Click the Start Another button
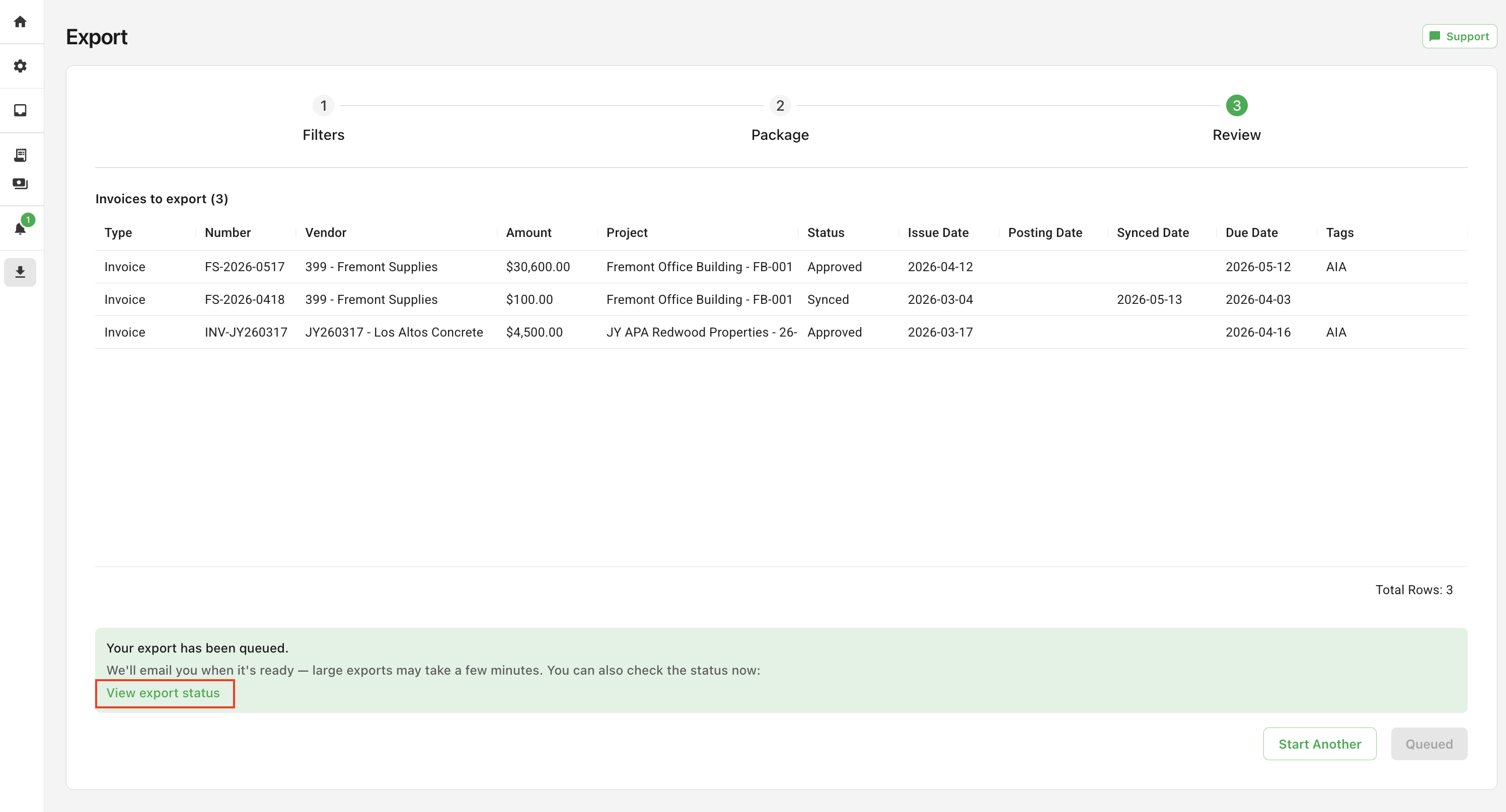The width and height of the screenshot is (1506, 812). point(1319,744)
